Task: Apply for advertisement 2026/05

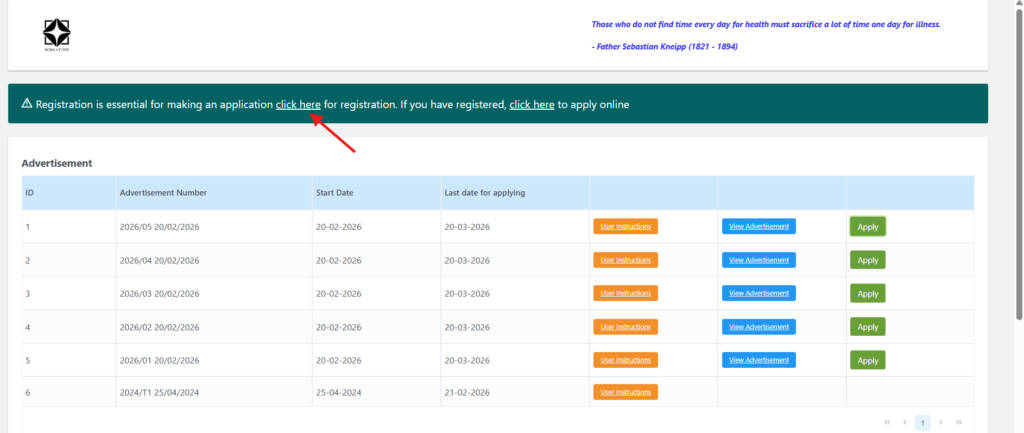Action: click(867, 227)
